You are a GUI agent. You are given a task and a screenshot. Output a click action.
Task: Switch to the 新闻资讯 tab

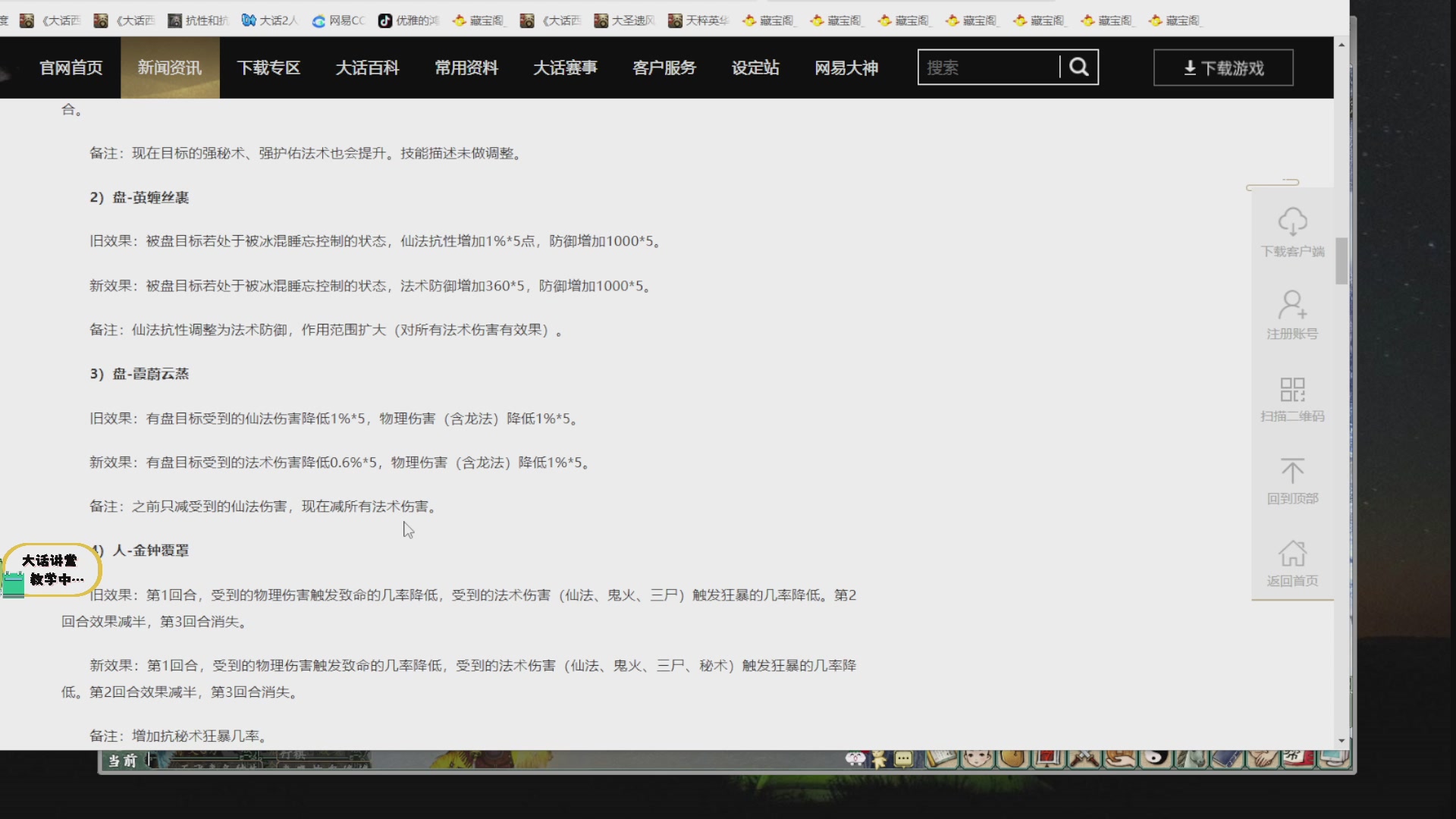[169, 67]
